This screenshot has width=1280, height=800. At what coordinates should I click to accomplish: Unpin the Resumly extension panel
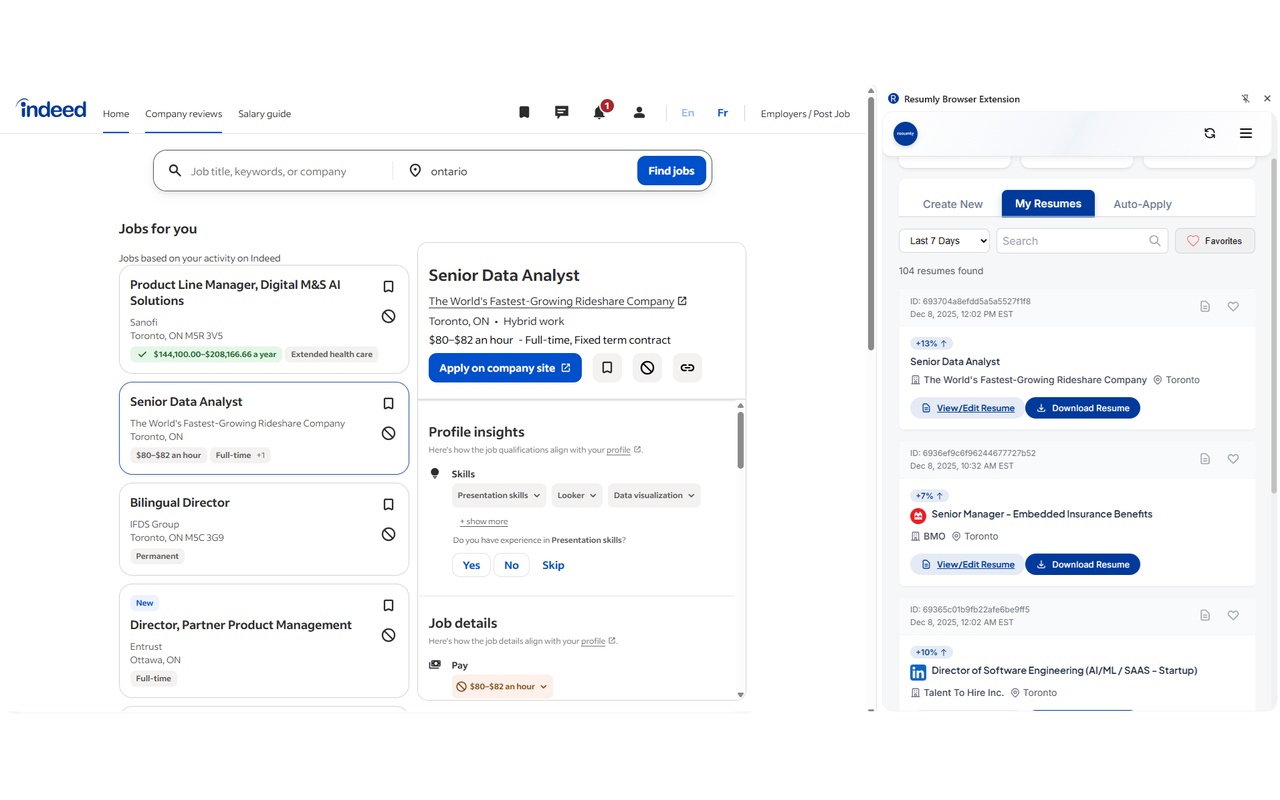[x=1245, y=98]
